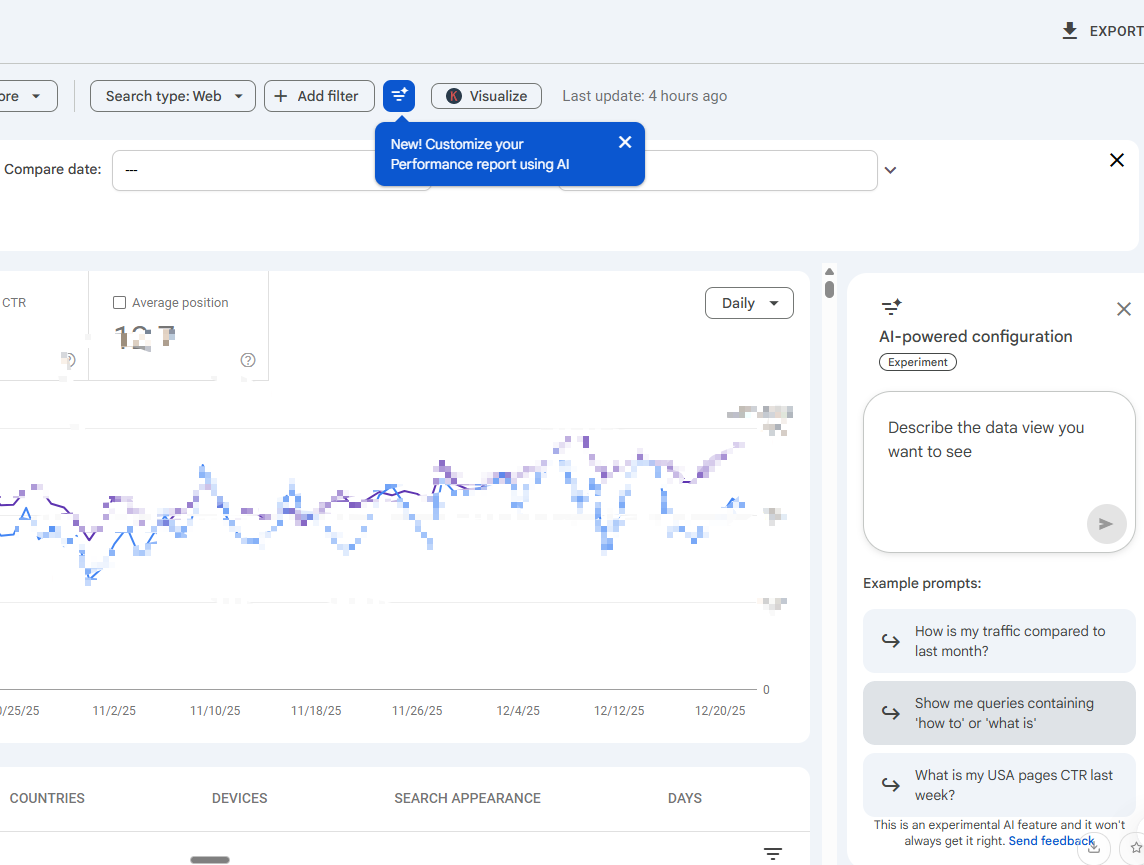Image resolution: width=1144 pixels, height=865 pixels.
Task: Click the 'Experiment' badge
Action: point(918,362)
